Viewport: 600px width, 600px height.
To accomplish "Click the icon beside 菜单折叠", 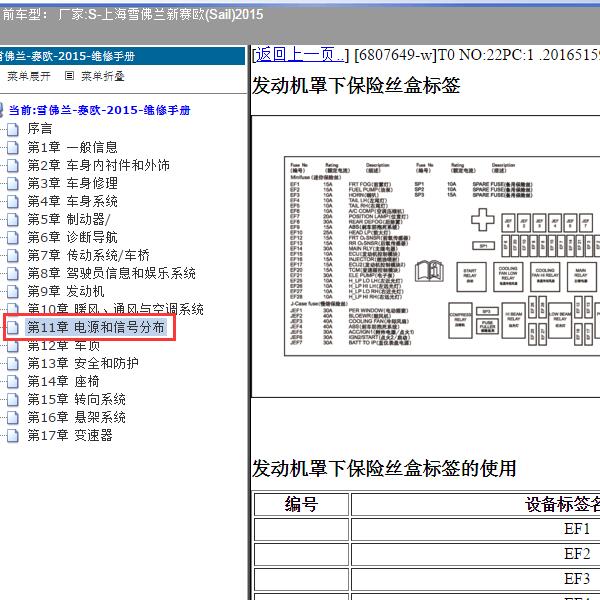I will [x=69, y=76].
